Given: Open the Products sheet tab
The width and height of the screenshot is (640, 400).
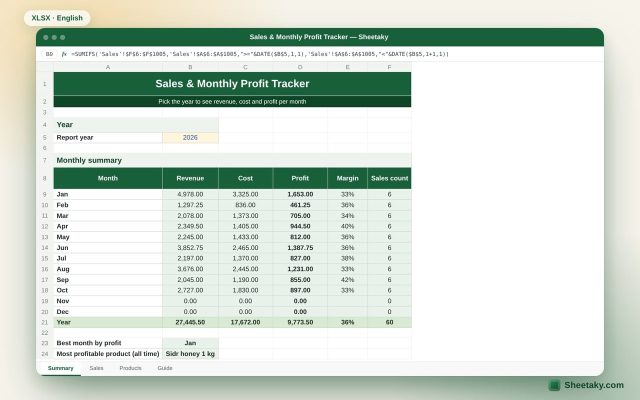Looking at the screenshot, I should (130, 368).
